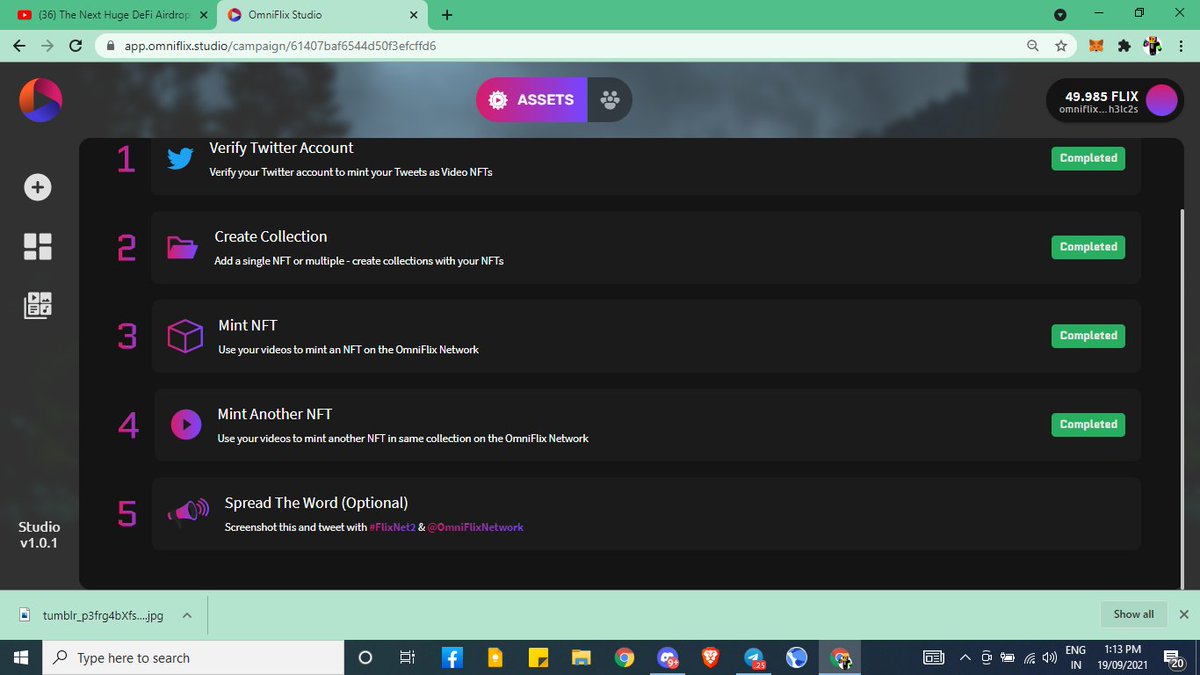The width and height of the screenshot is (1200, 675).
Task: Select the ASSETS tab button
Action: pyautogui.click(x=531, y=100)
